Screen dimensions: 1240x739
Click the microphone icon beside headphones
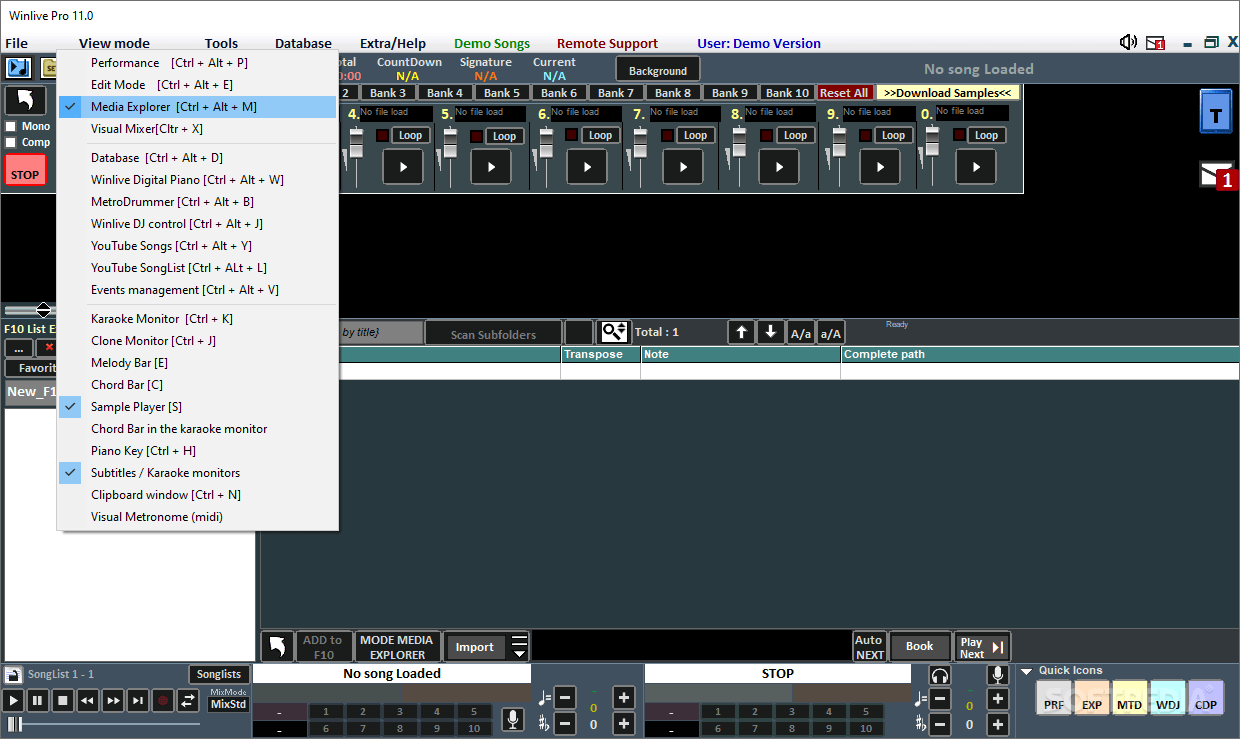coord(997,675)
